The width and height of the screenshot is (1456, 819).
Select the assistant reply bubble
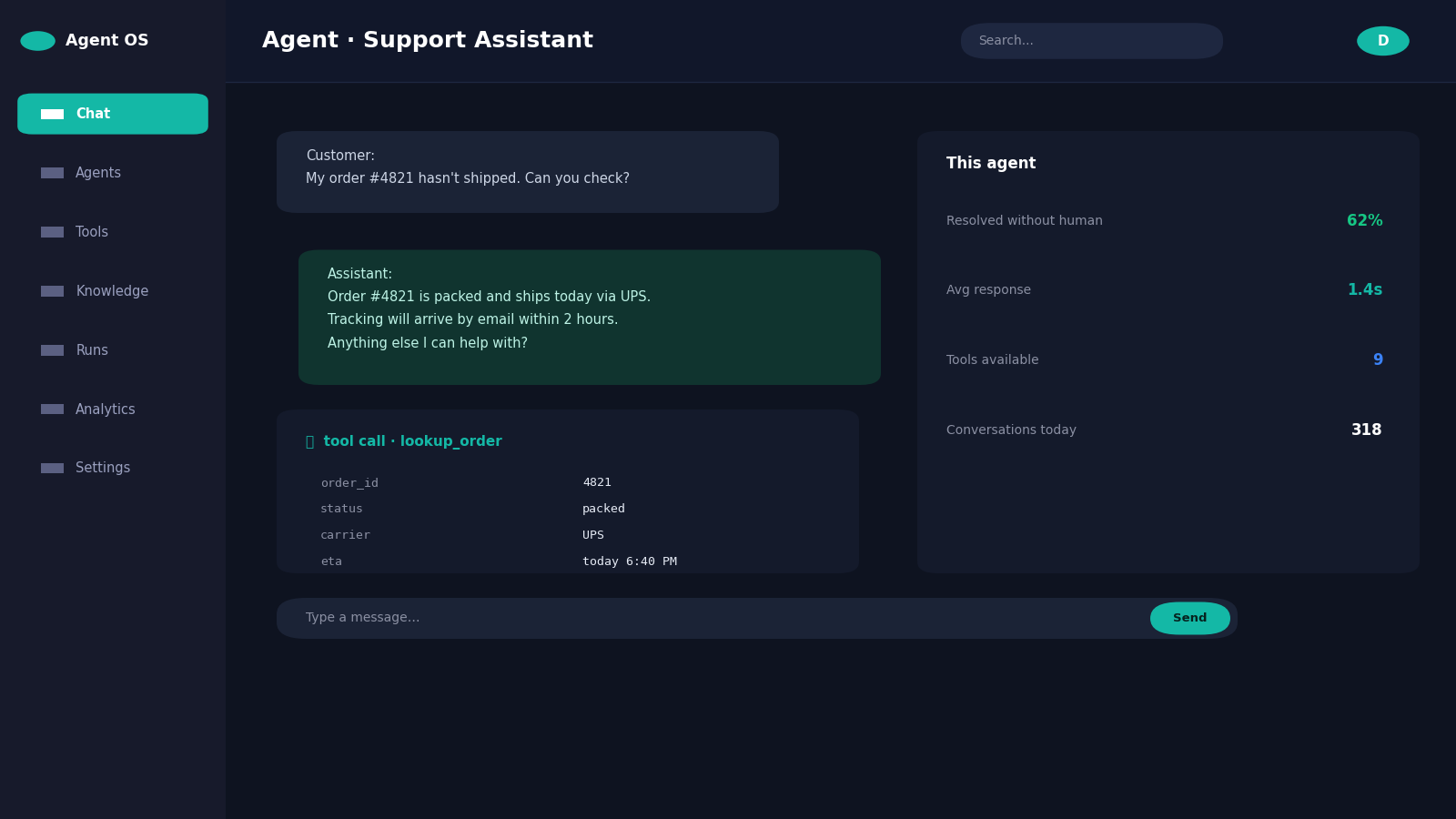point(590,318)
